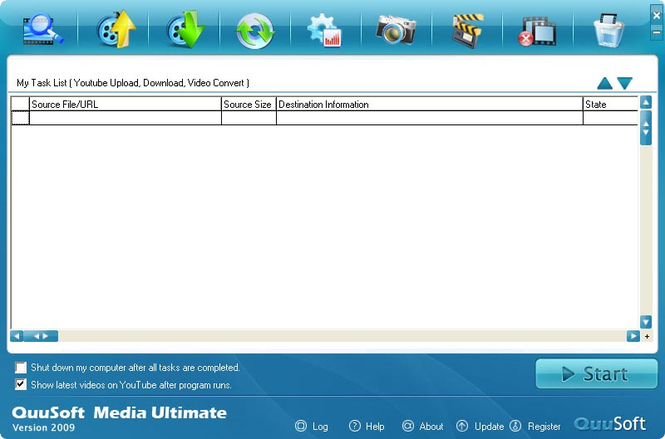Select the first empty task row selector cell
Viewport: 665px width, 439px height.
tap(20, 118)
